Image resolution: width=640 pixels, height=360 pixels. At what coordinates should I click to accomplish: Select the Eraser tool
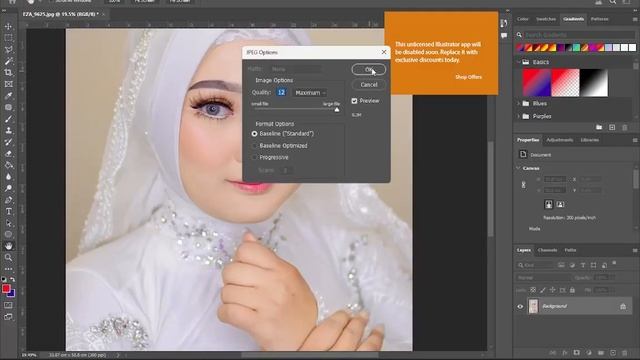[x=8, y=154]
